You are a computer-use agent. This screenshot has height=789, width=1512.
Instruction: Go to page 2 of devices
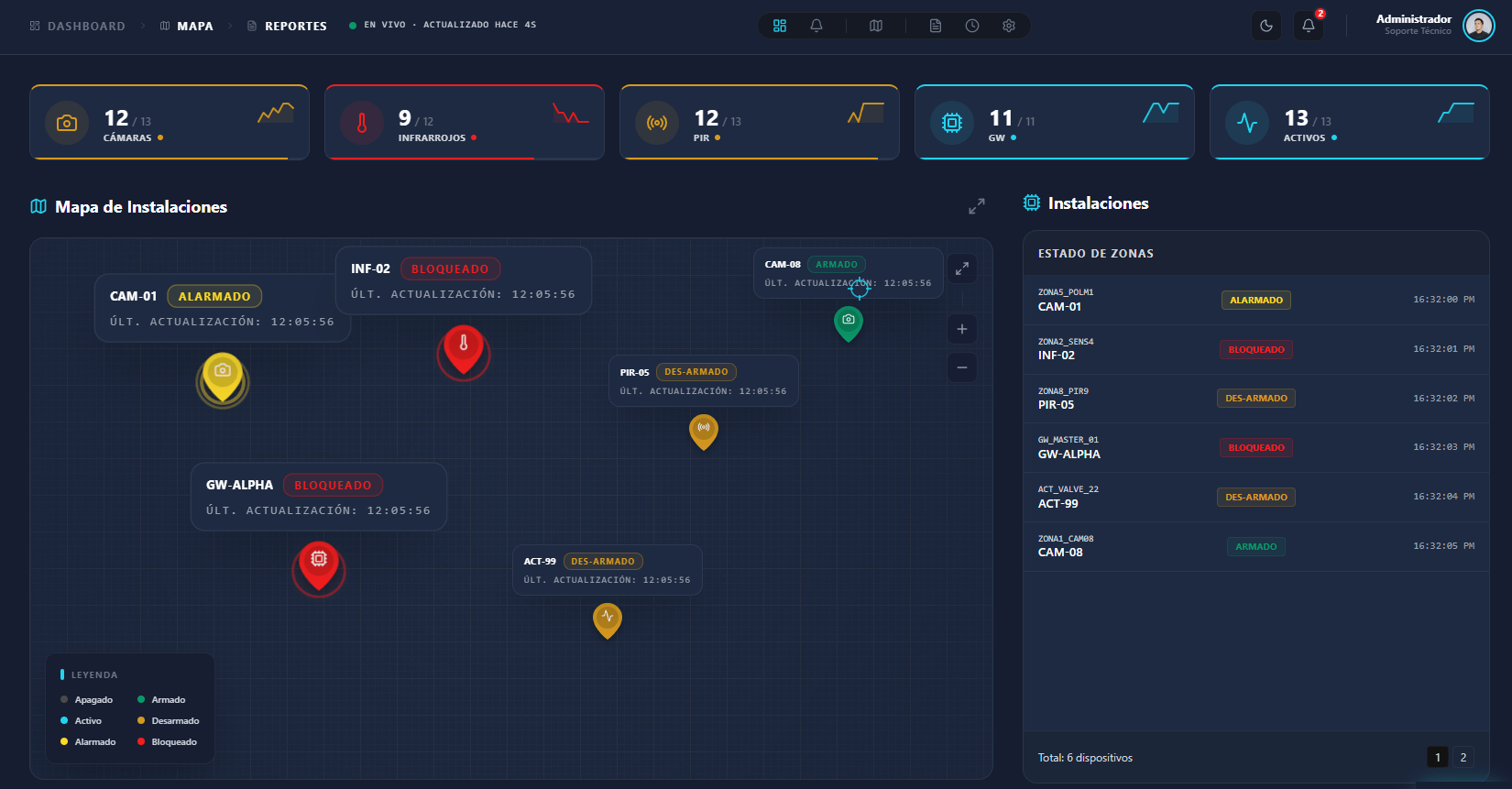coord(1463,757)
